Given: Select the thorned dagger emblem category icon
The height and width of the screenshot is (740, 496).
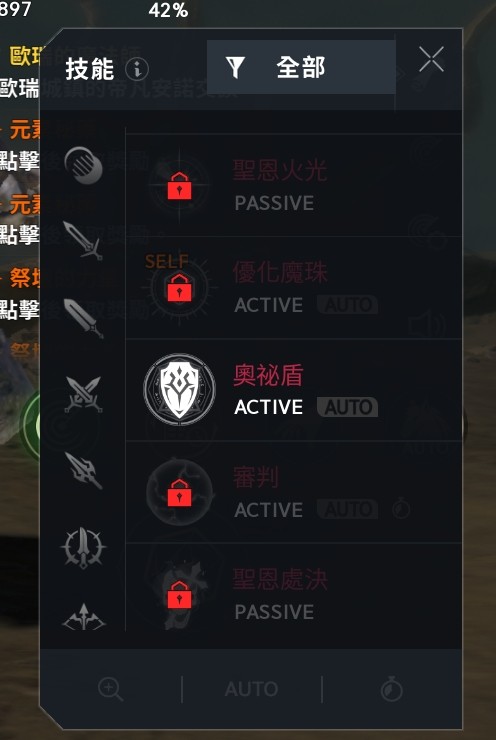Looking at the screenshot, I should (x=84, y=547).
